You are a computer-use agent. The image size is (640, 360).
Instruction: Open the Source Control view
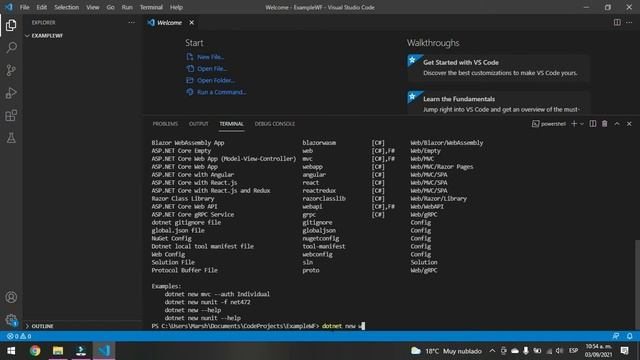[11, 70]
